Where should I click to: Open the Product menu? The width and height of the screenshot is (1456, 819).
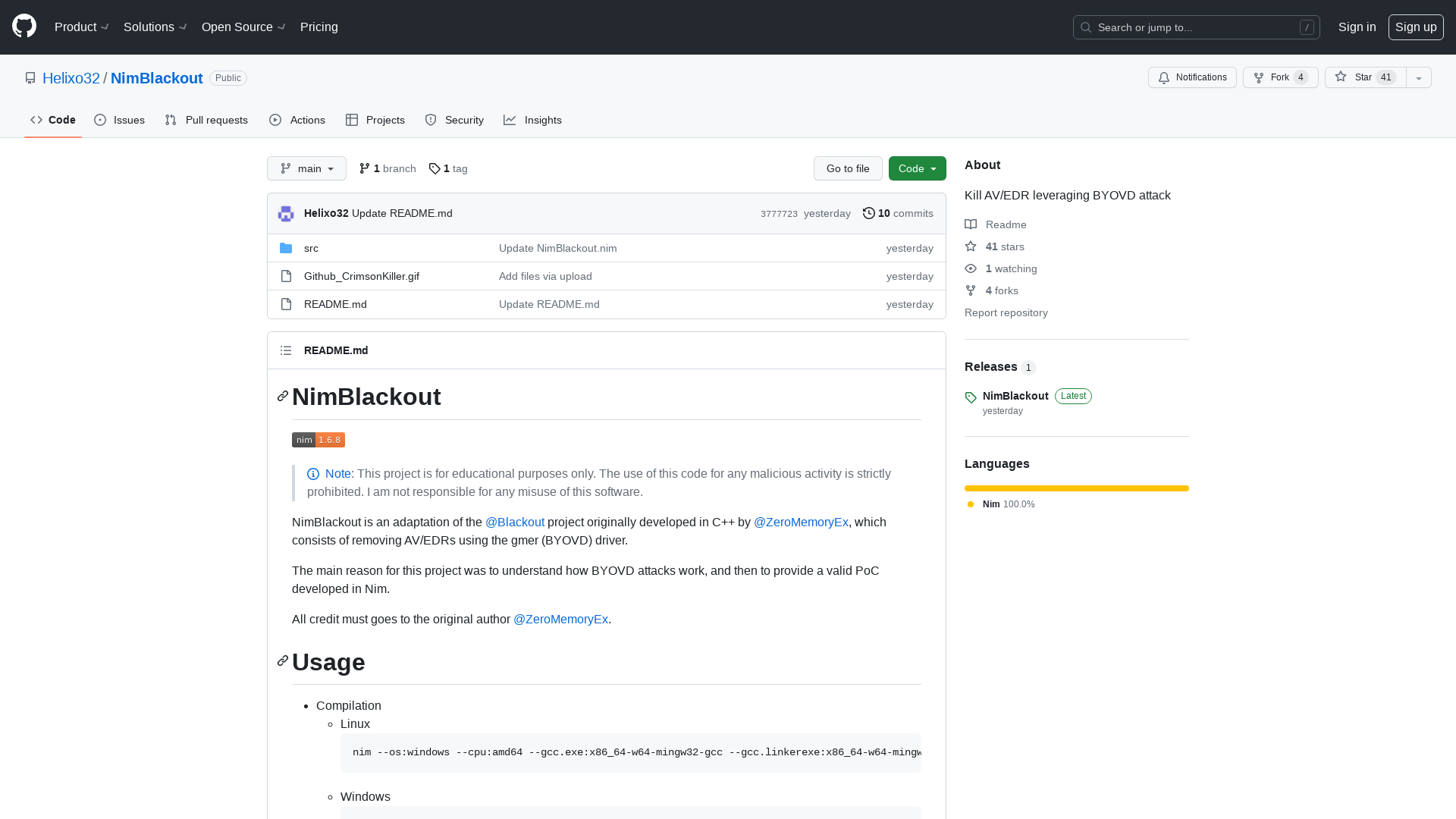82,27
